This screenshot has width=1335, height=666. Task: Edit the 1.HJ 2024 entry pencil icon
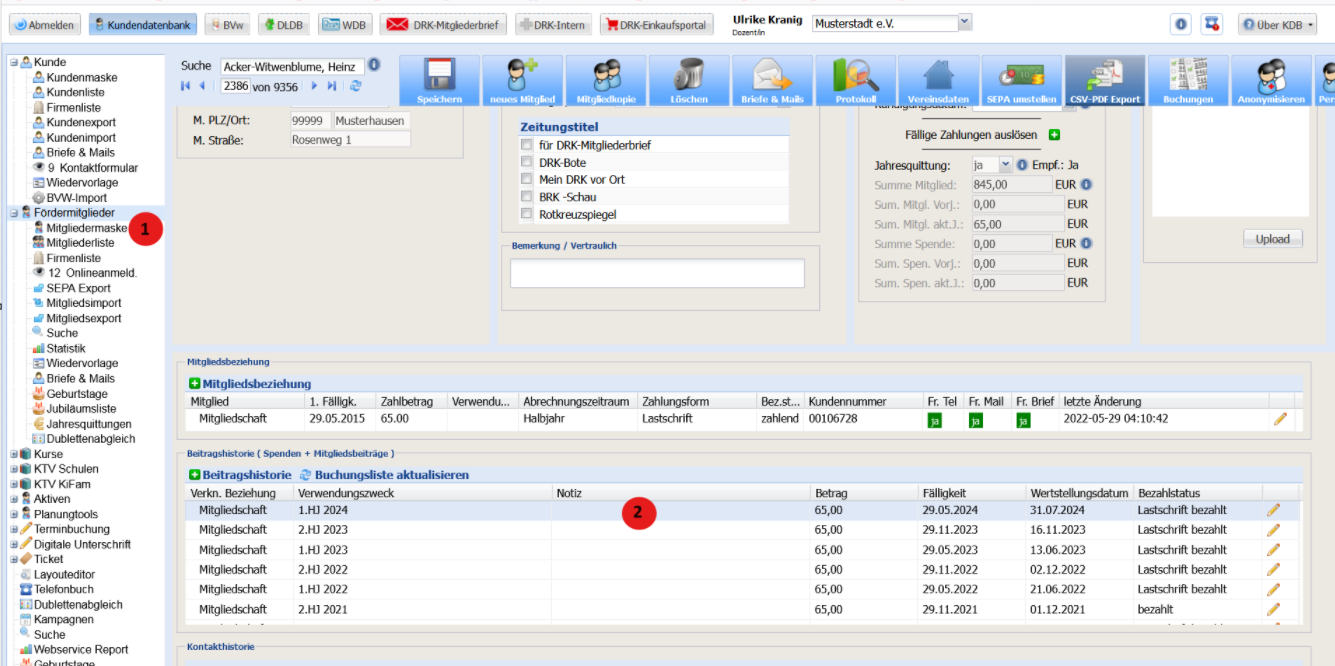(1273, 509)
